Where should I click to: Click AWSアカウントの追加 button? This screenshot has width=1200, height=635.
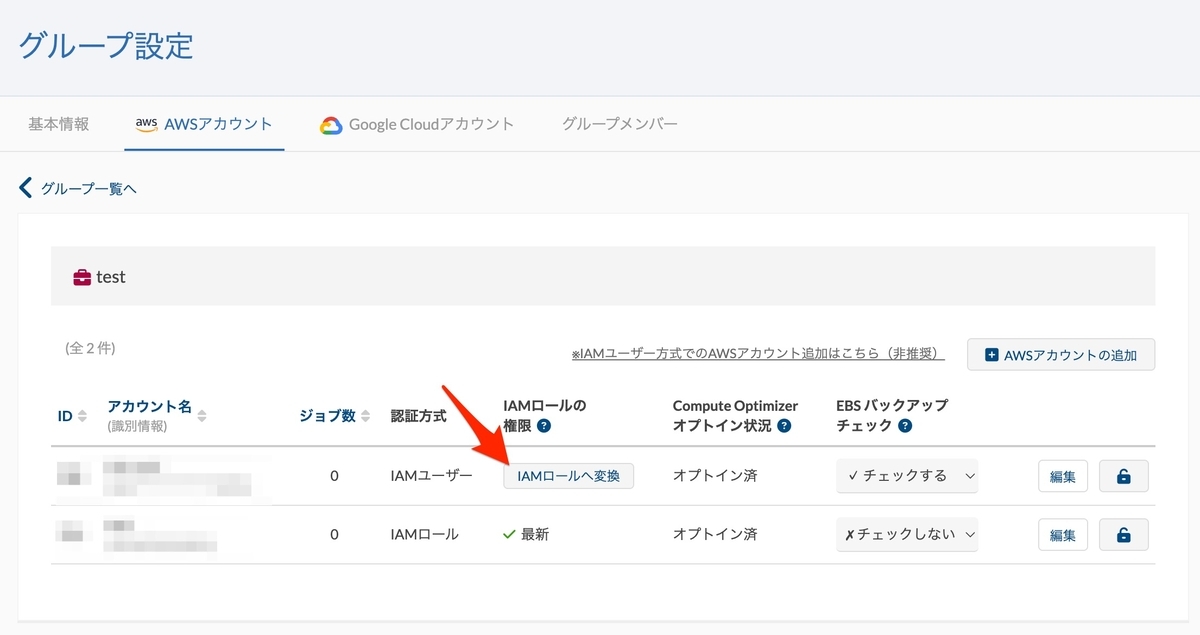click(x=1060, y=355)
